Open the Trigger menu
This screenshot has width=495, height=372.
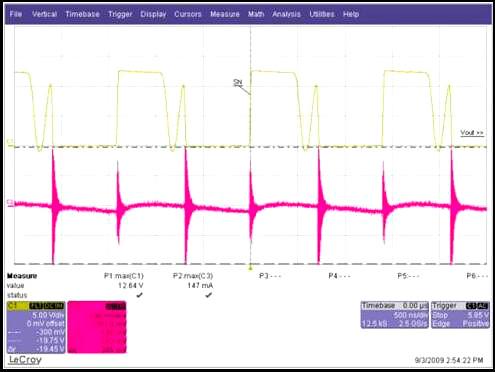[x=120, y=14]
